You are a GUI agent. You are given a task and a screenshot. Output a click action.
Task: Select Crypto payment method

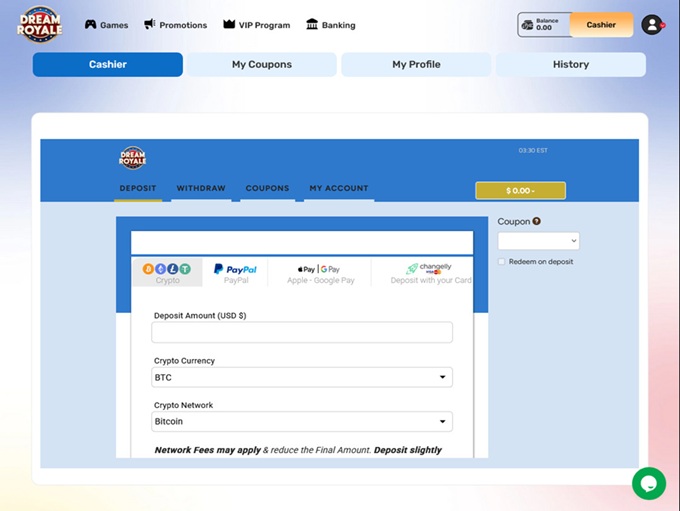click(167, 273)
